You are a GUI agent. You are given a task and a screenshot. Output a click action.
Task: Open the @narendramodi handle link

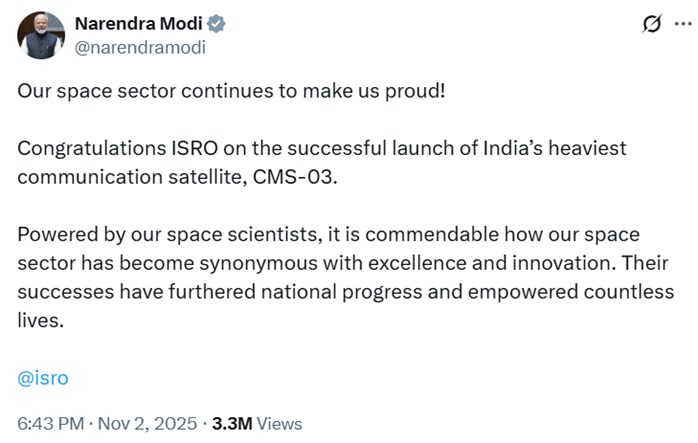[x=141, y=46]
